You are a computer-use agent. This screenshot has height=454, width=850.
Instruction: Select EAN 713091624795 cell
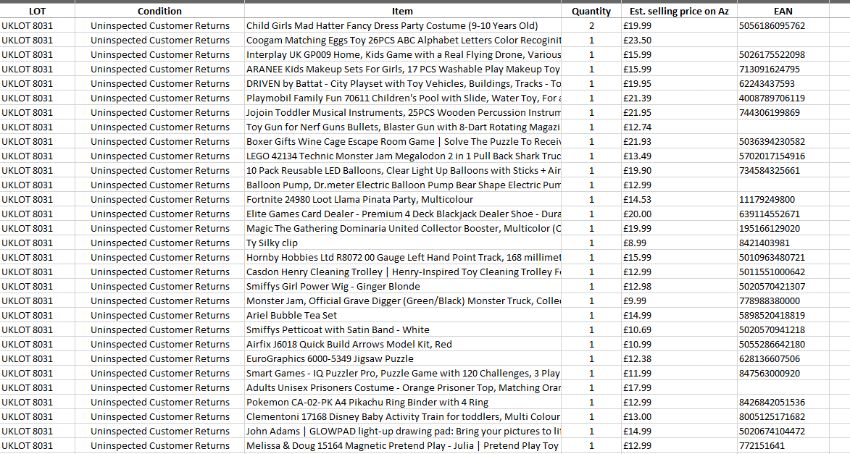[783, 69]
